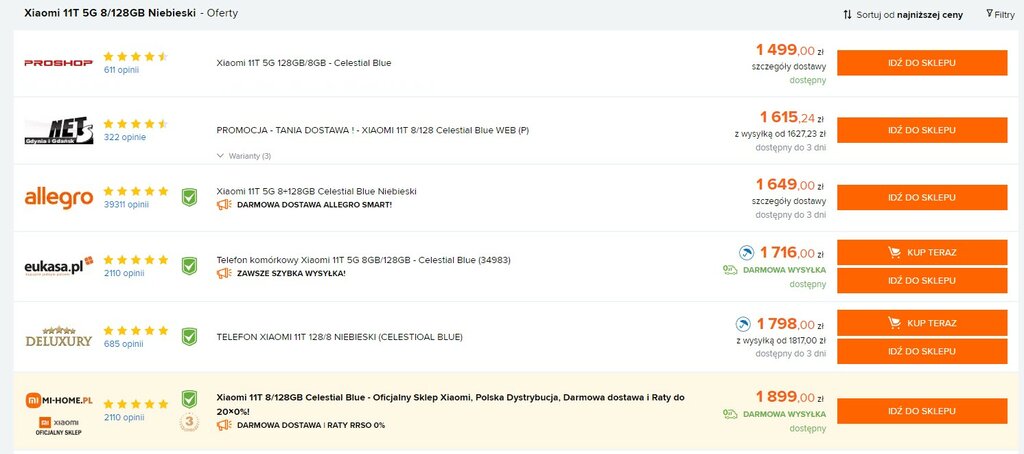
Task: Click the free delivery truck icon in mi-home.pl offer
Action: (730, 414)
